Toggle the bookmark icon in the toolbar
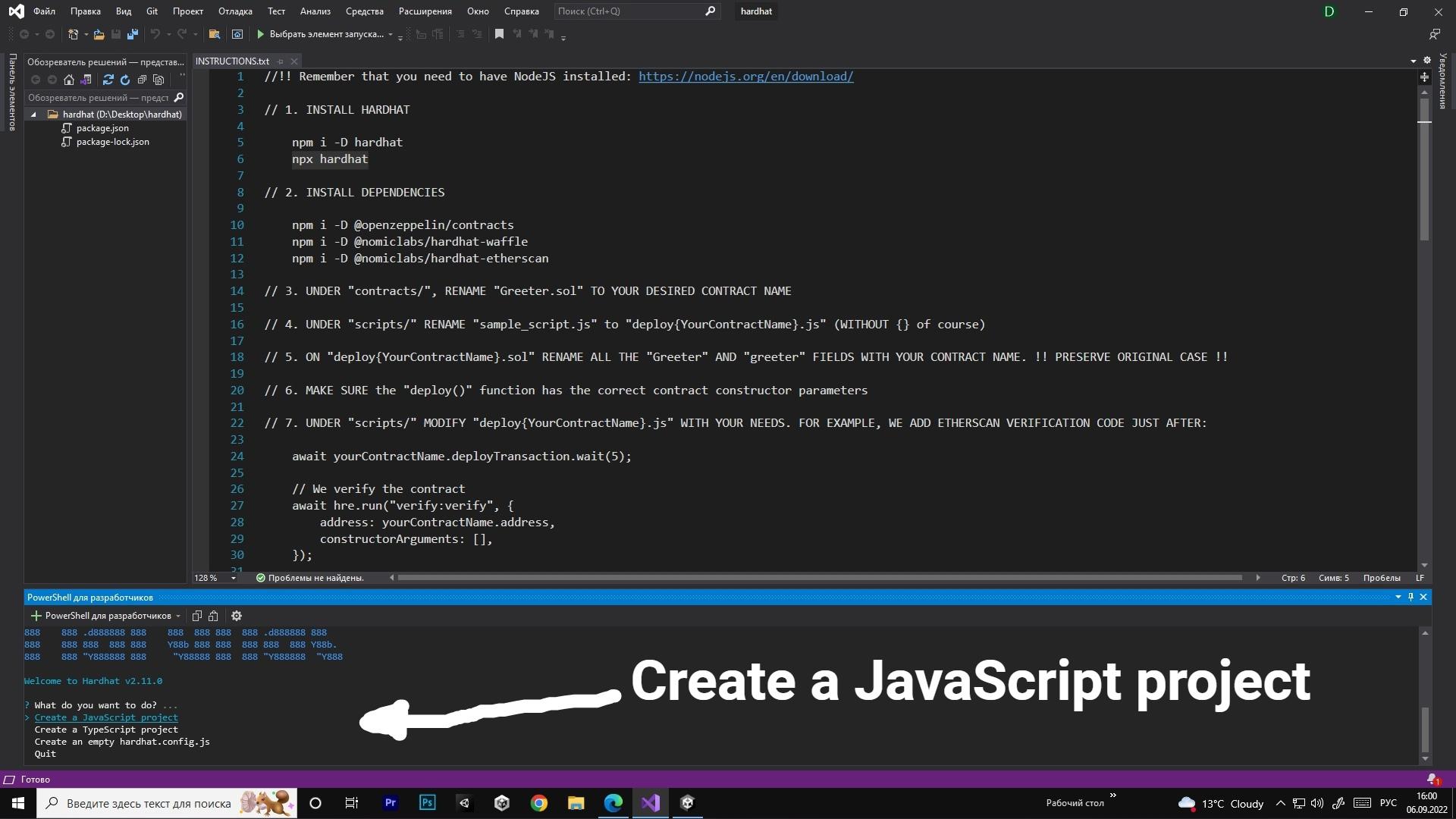 click(499, 34)
